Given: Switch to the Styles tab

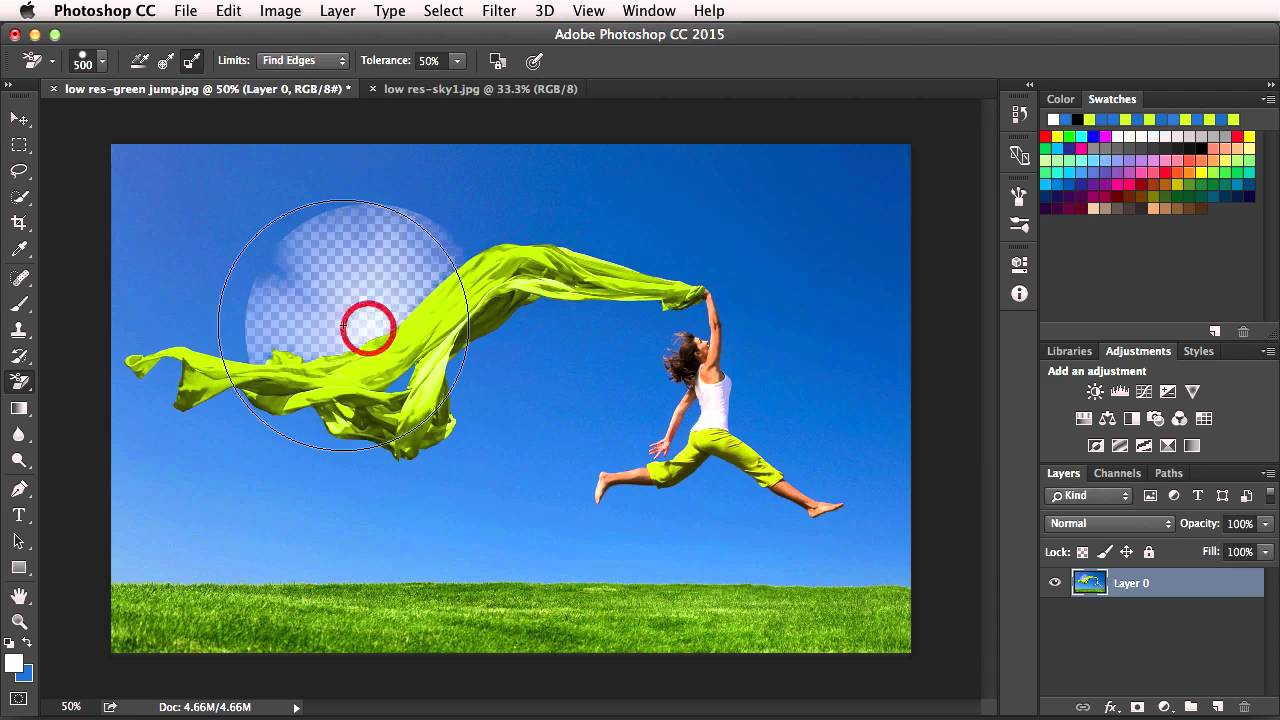Looking at the screenshot, I should pos(1198,351).
